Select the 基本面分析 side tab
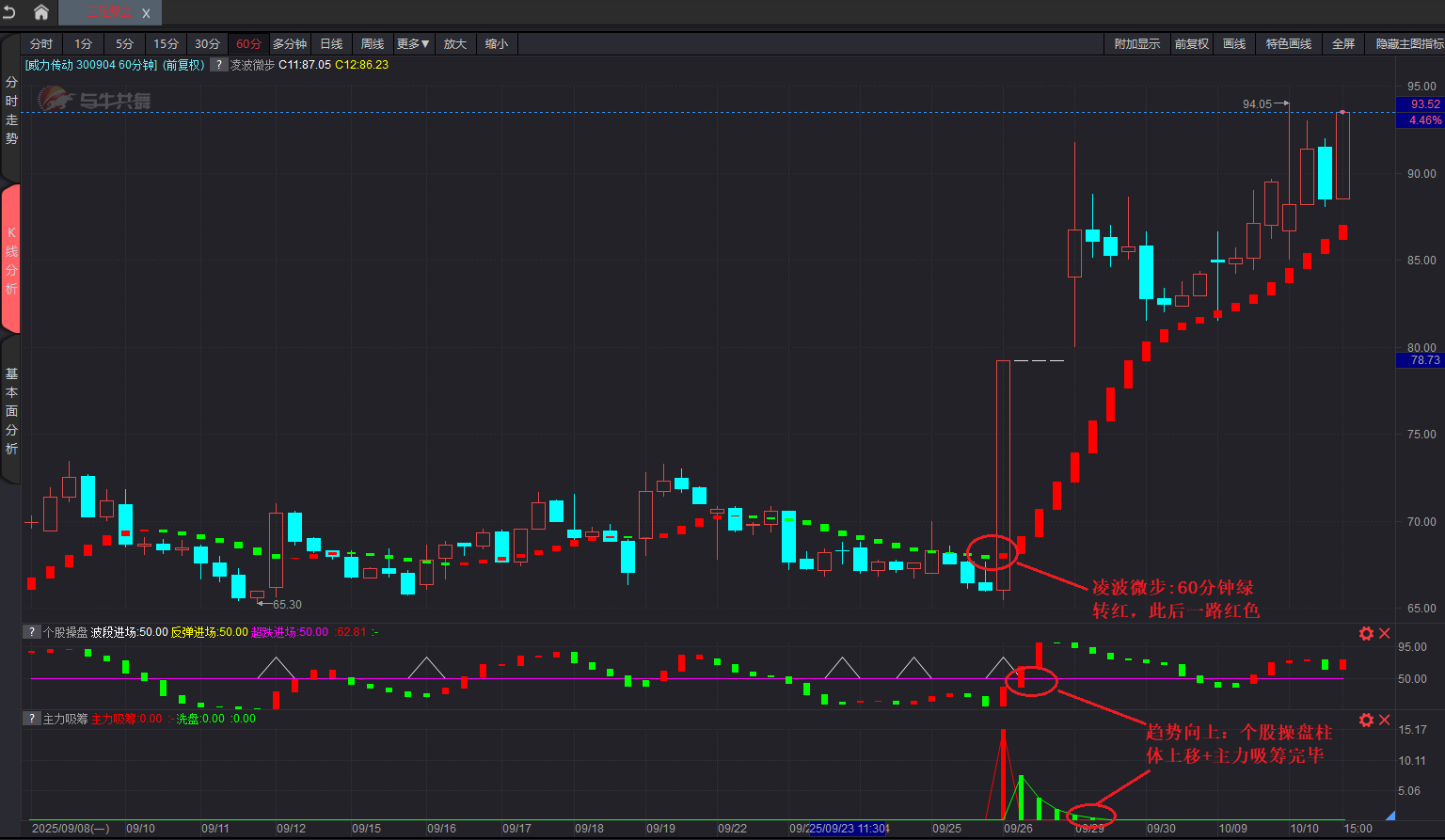1445x840 pixels. [11, 410]
